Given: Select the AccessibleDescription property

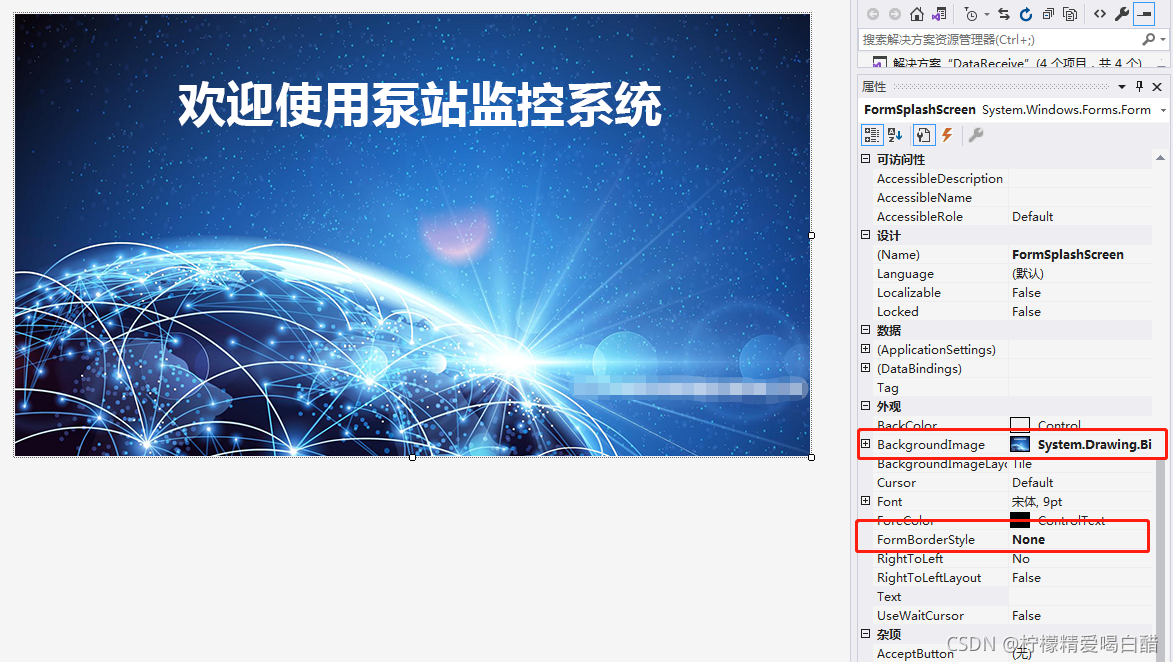Looking at the screenshot, I should click(x=940, y=178).
